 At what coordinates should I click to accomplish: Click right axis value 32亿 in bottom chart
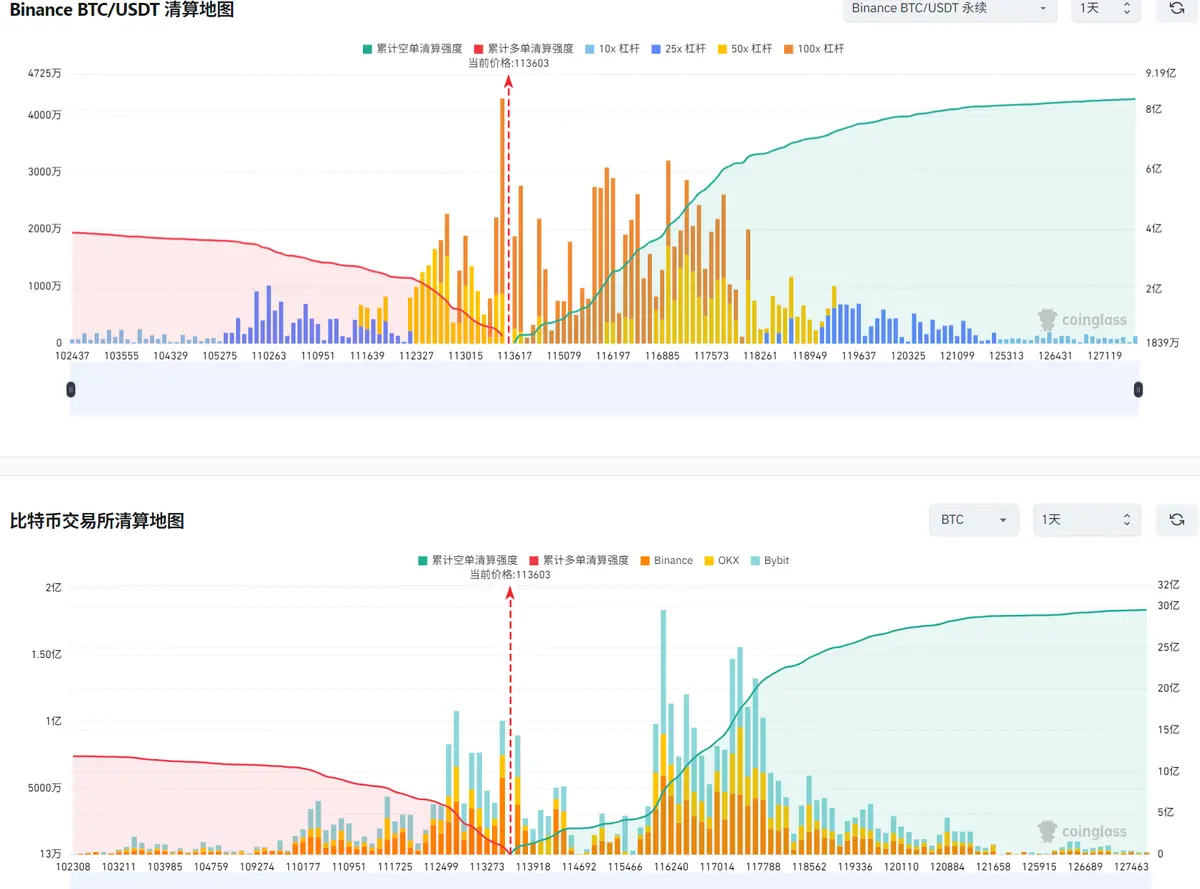(x=1168, y=585)
